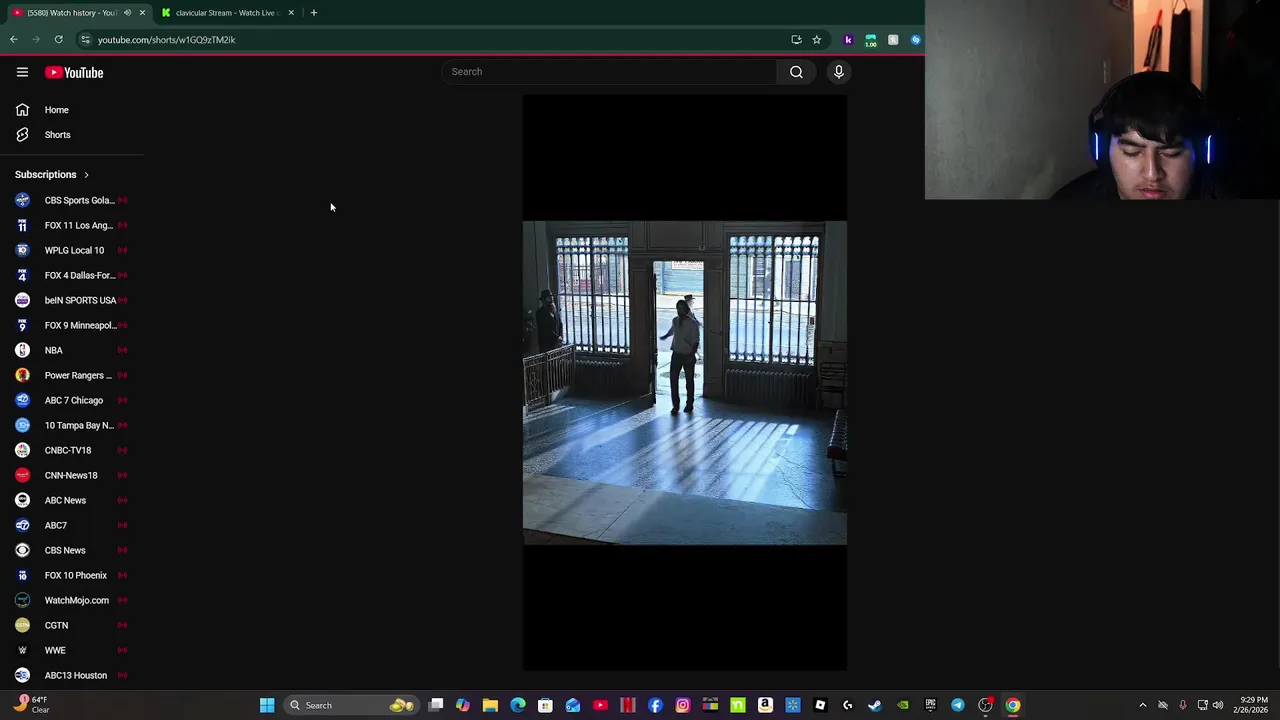This screenshot has width=1280, height=720.
Task: Open the purple K extension
Action: 848,40
